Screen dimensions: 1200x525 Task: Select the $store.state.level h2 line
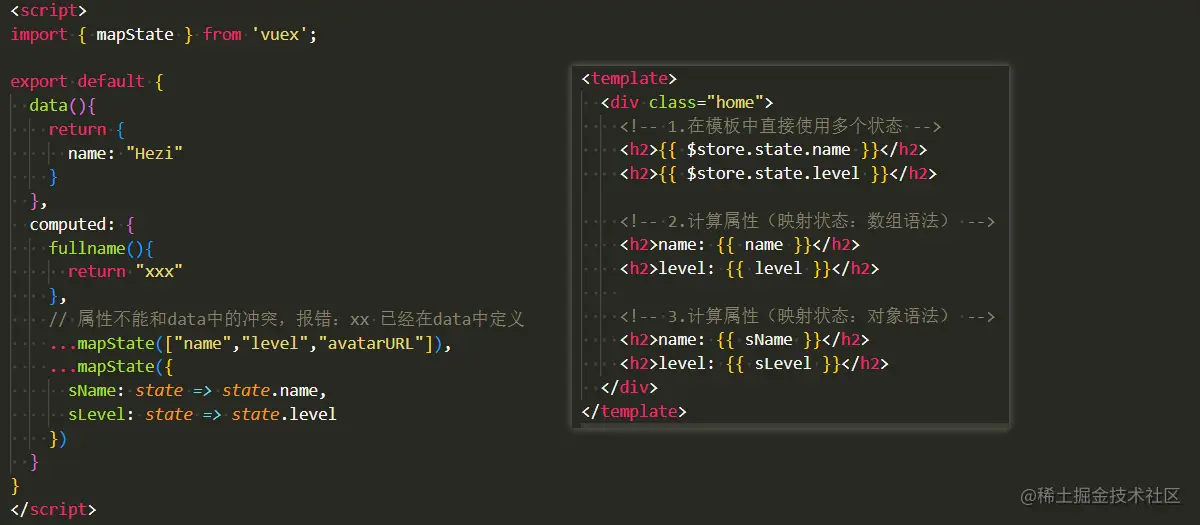[779, 173]
